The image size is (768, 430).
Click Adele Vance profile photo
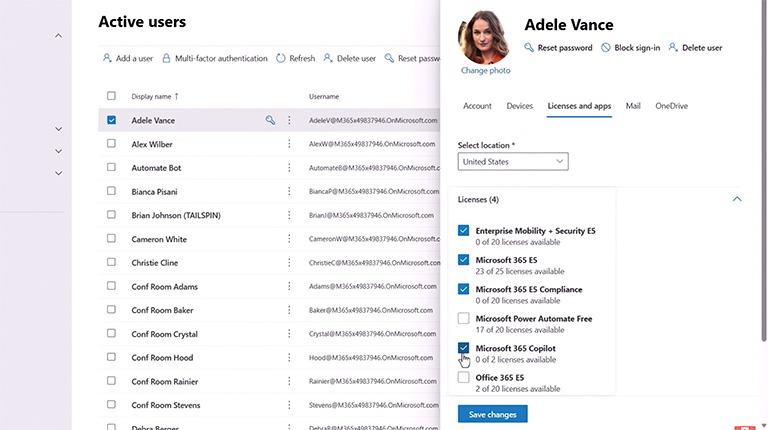[x=484, y=37]
